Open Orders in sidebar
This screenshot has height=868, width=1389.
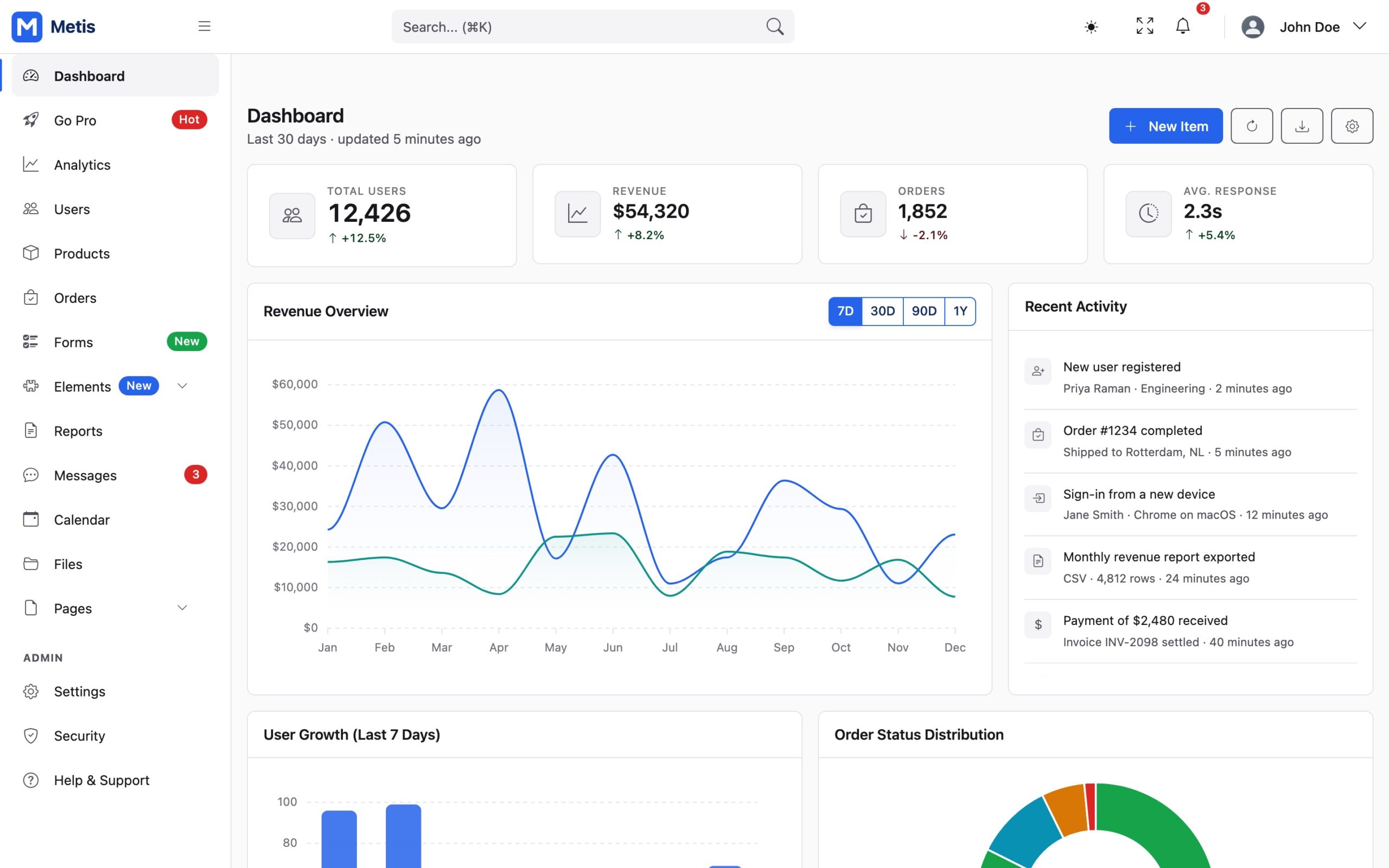115,297
